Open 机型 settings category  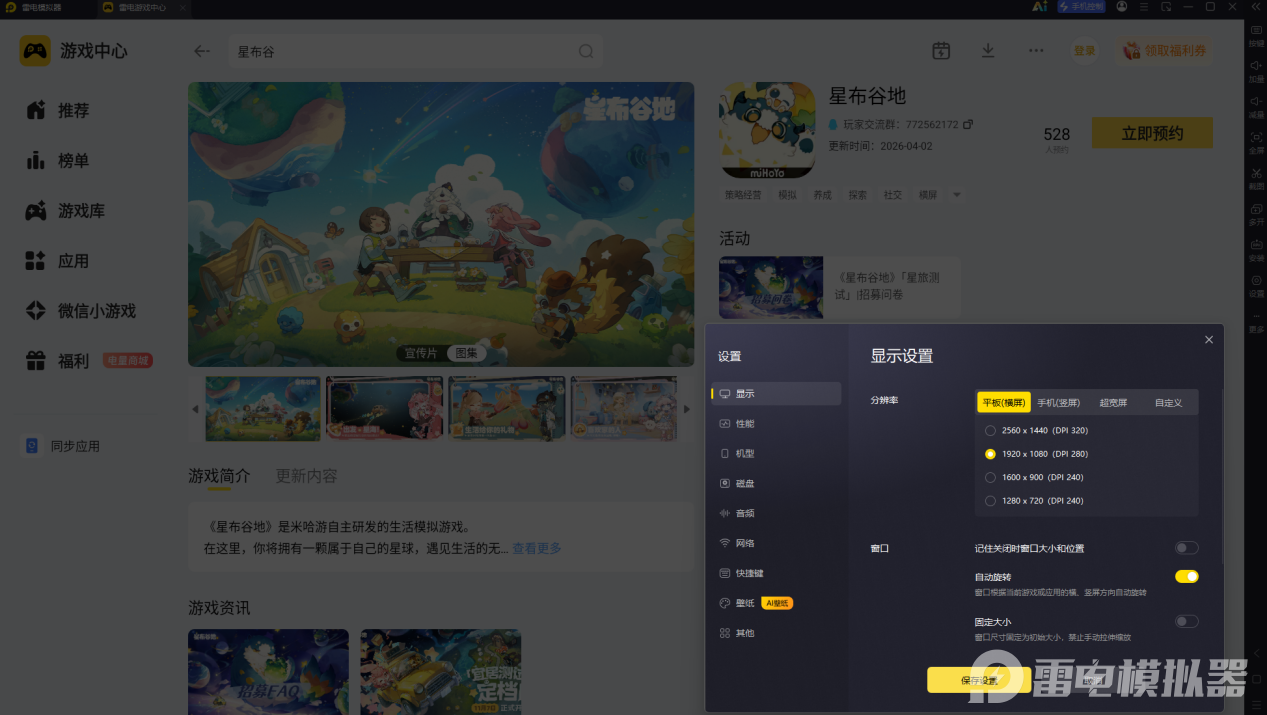pos(776,454)
